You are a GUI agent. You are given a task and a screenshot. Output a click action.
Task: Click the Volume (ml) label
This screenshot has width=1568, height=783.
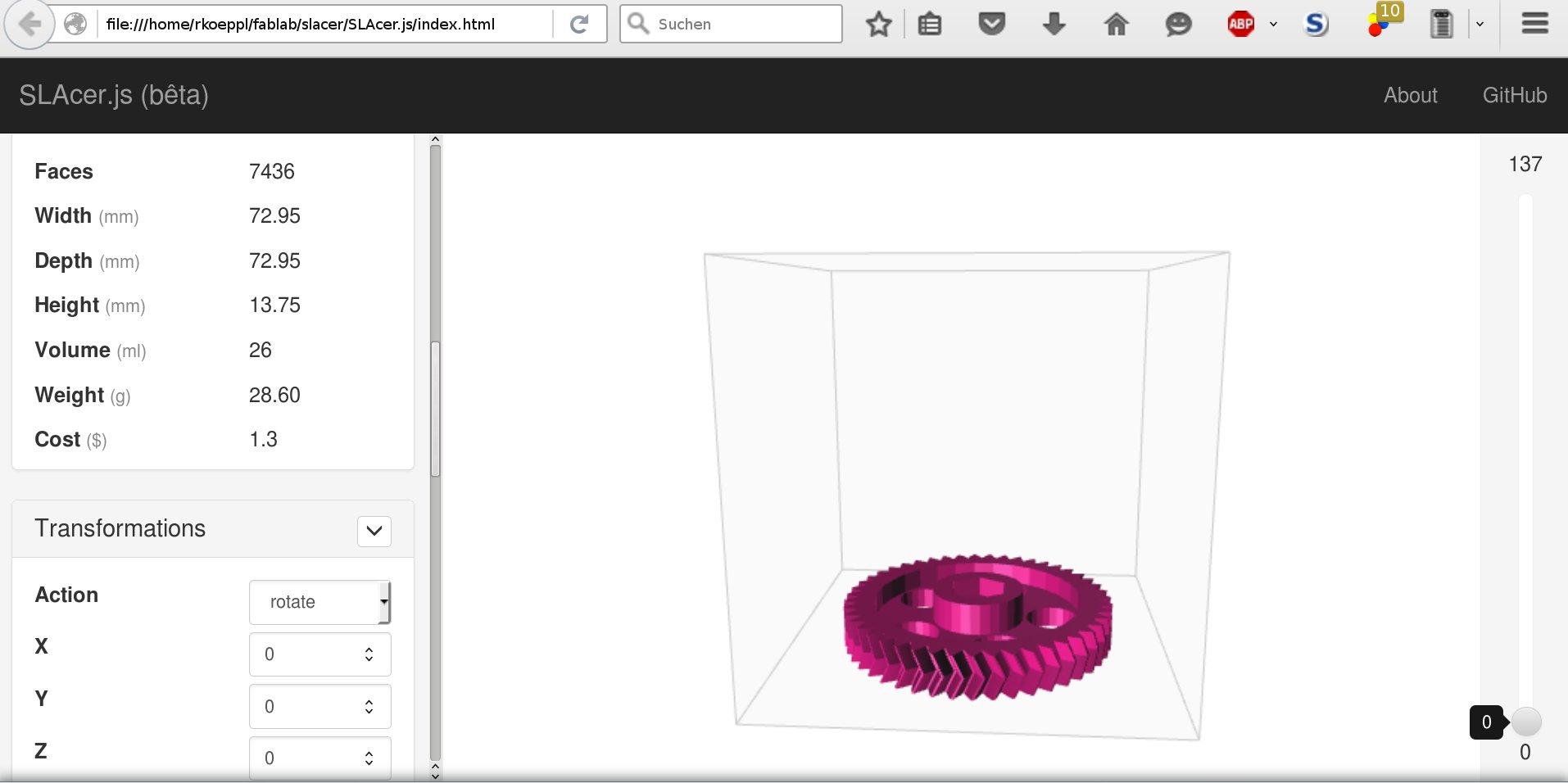click(x=90, y=351)
